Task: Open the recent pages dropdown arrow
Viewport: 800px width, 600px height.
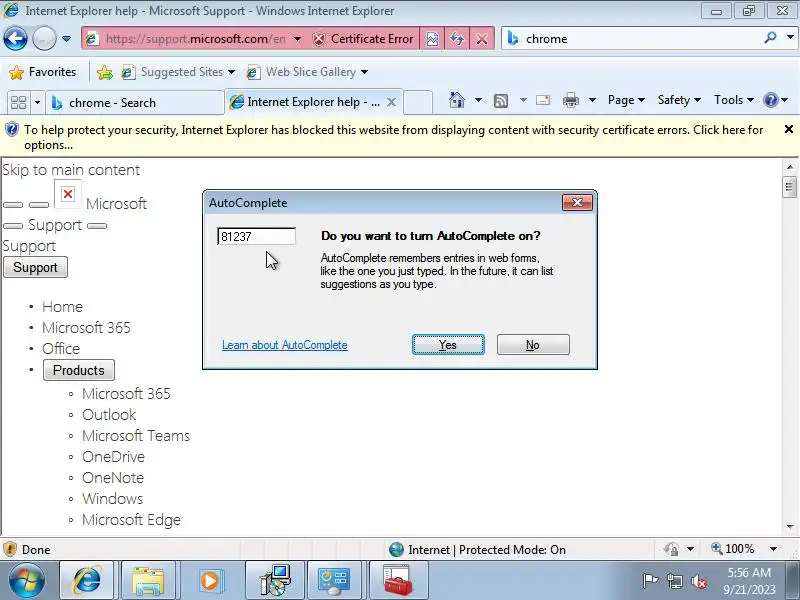Action: coord(66,39)
